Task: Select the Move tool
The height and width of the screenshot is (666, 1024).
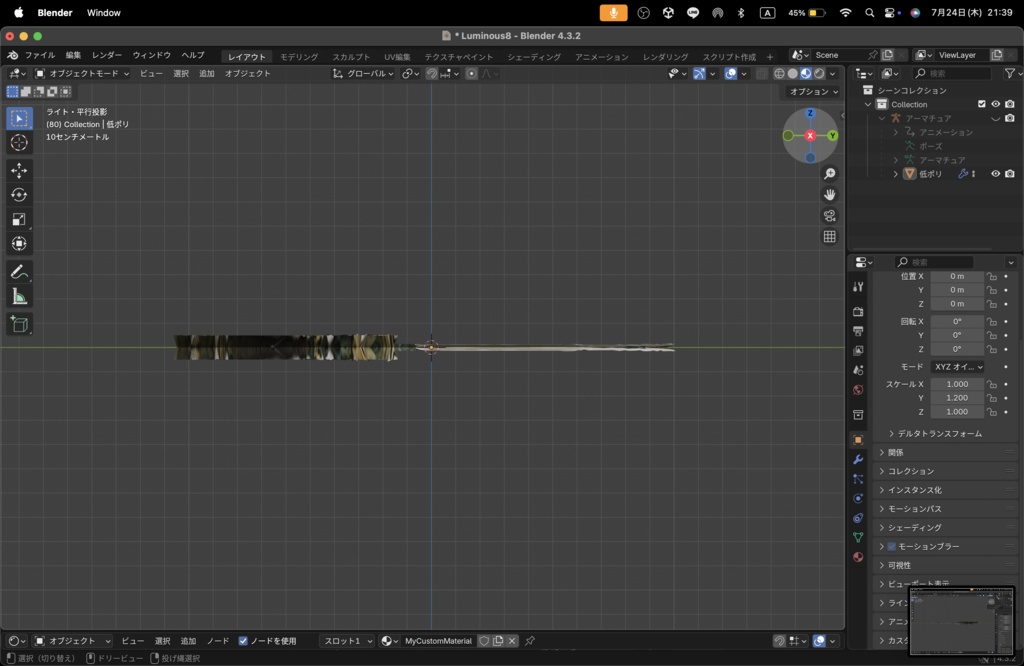Action: (19, 170)
